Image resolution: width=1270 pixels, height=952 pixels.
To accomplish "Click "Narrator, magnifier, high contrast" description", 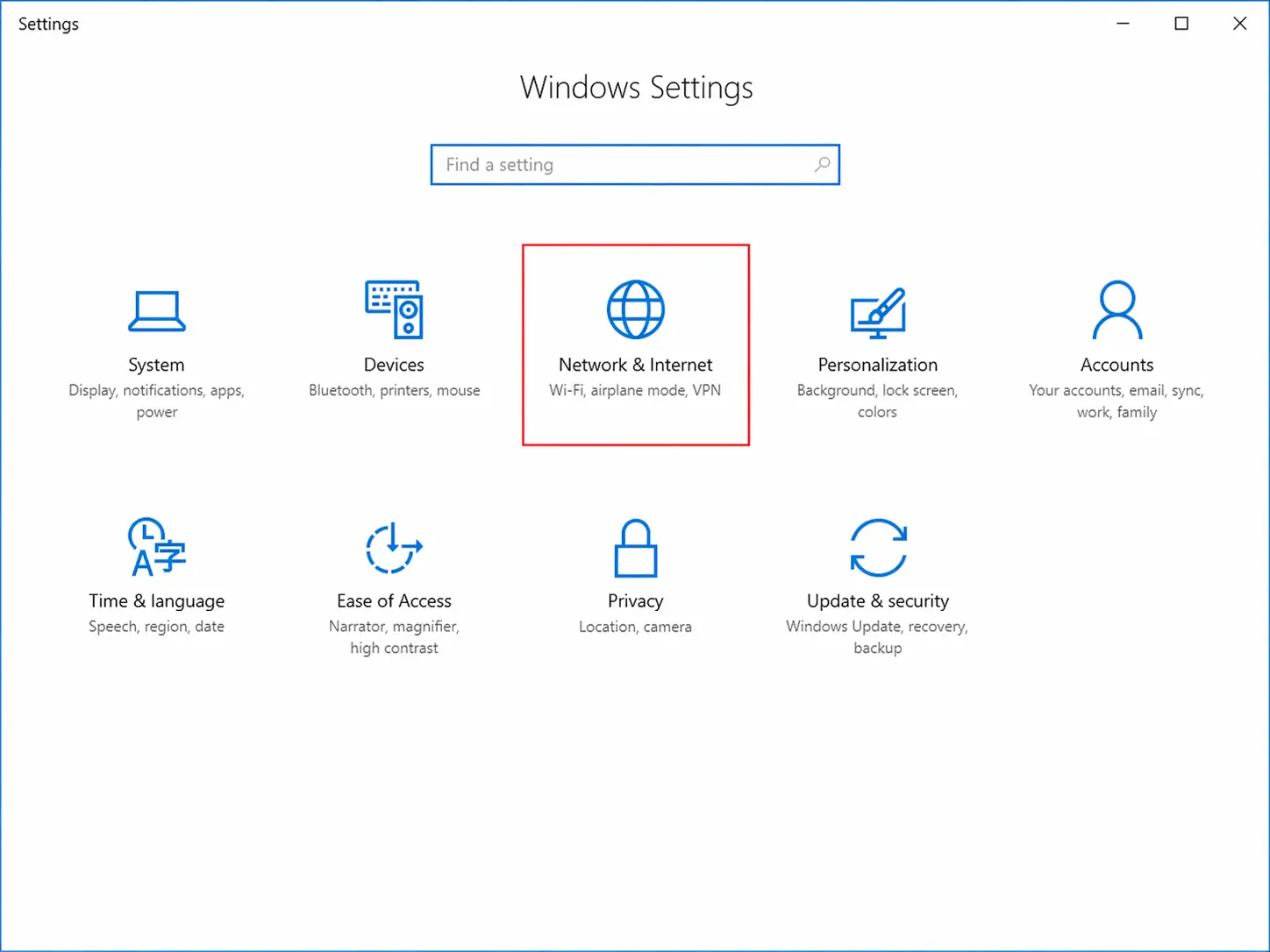I will coord(394,637).
